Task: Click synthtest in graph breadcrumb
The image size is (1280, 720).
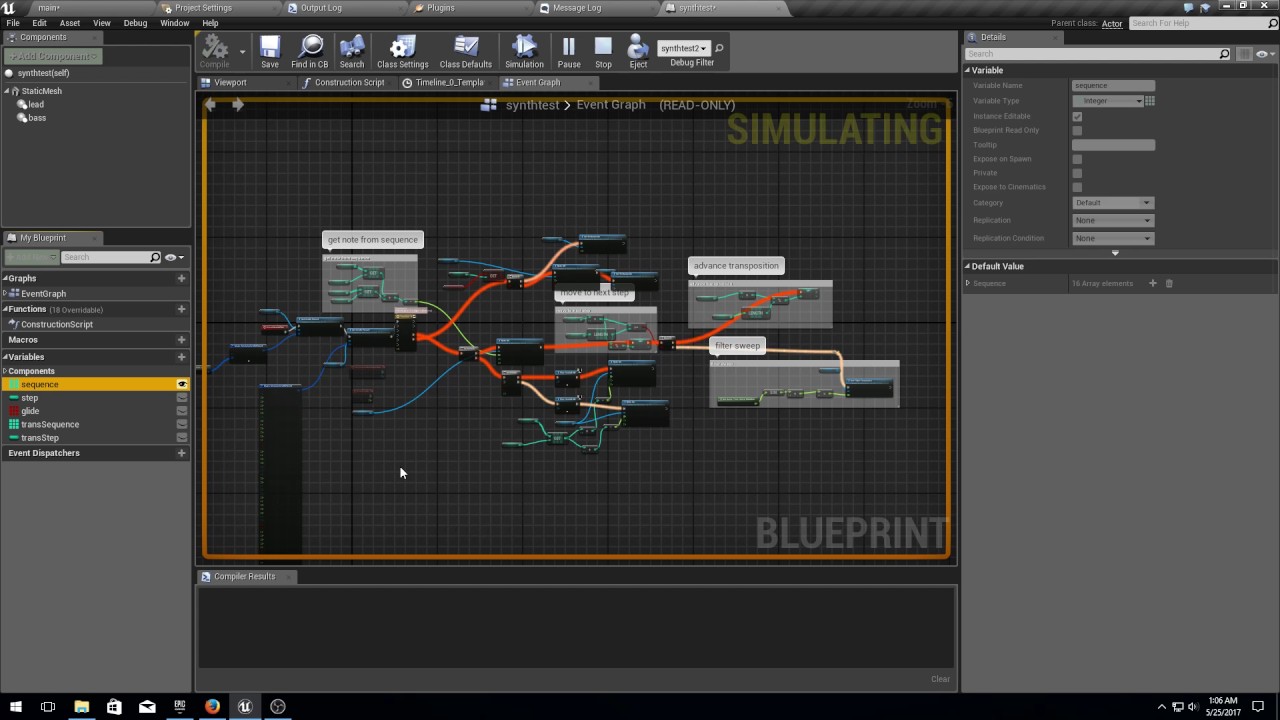Action: (x=532, y=105)
